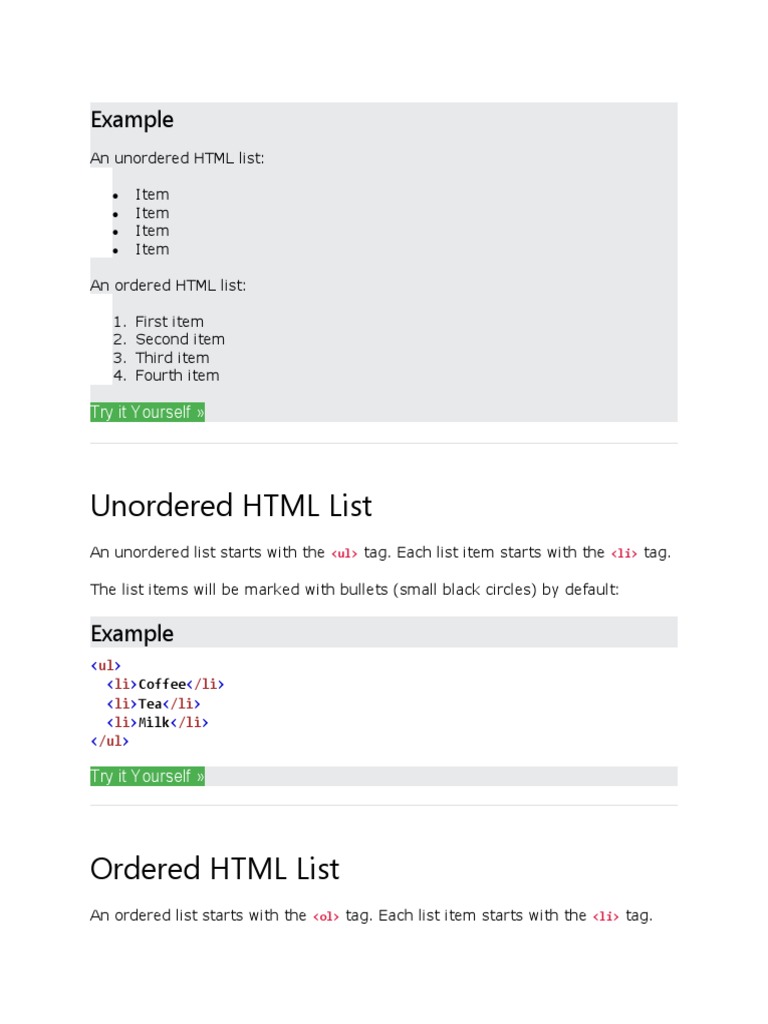This screenshot has width=768, height=1024.
Task: Click the "Fourth item" list entry
Action: pyautogui.click(x=177, y=376)
